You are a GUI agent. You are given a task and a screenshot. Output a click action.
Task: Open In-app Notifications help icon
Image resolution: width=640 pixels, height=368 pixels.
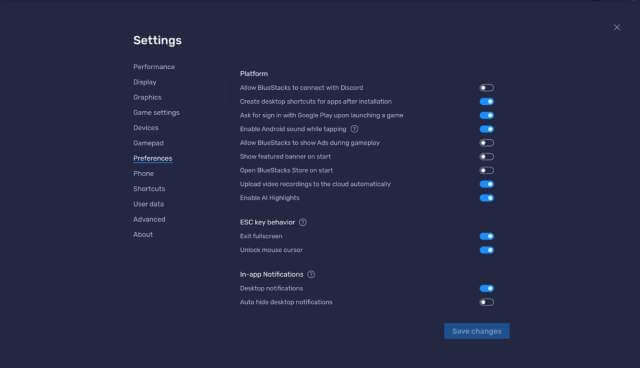tap(311, 275)
